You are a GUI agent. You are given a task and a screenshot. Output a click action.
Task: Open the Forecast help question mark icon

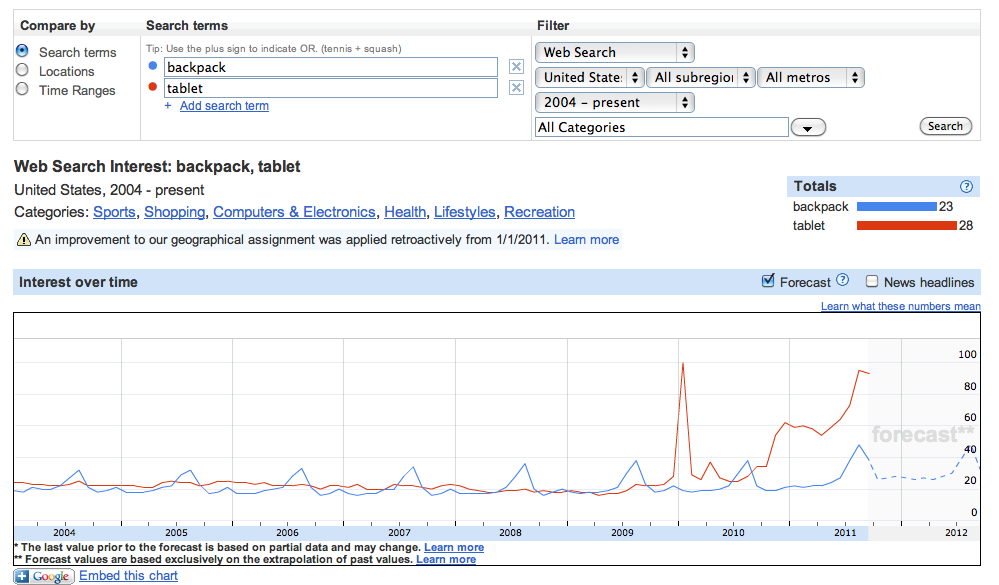(842, 280)
